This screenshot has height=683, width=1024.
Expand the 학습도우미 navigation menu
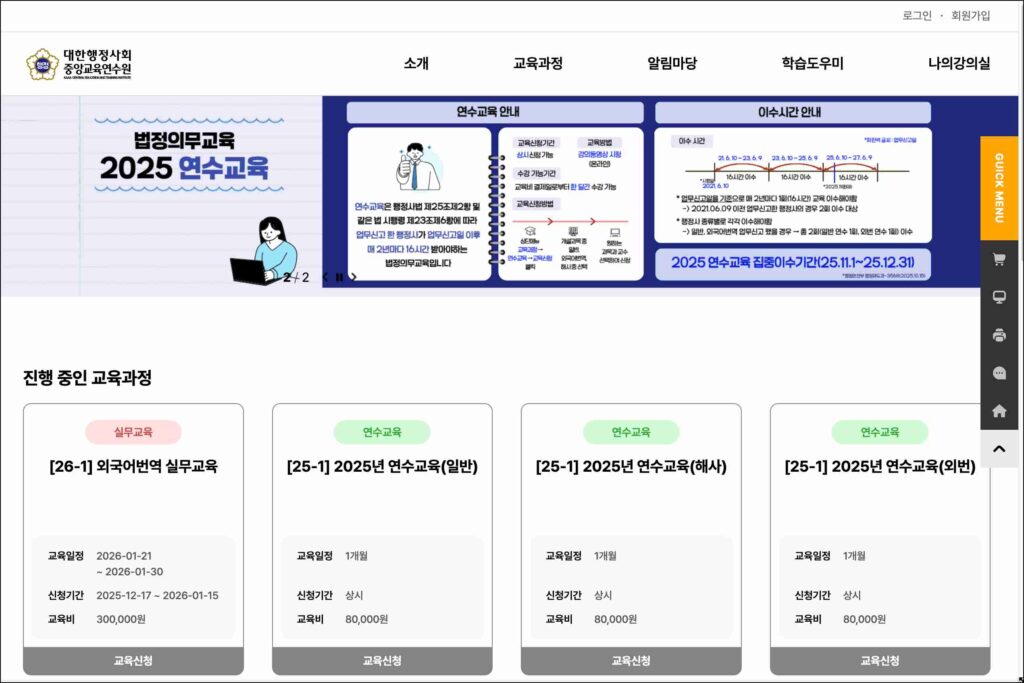[x=812, y=64]
